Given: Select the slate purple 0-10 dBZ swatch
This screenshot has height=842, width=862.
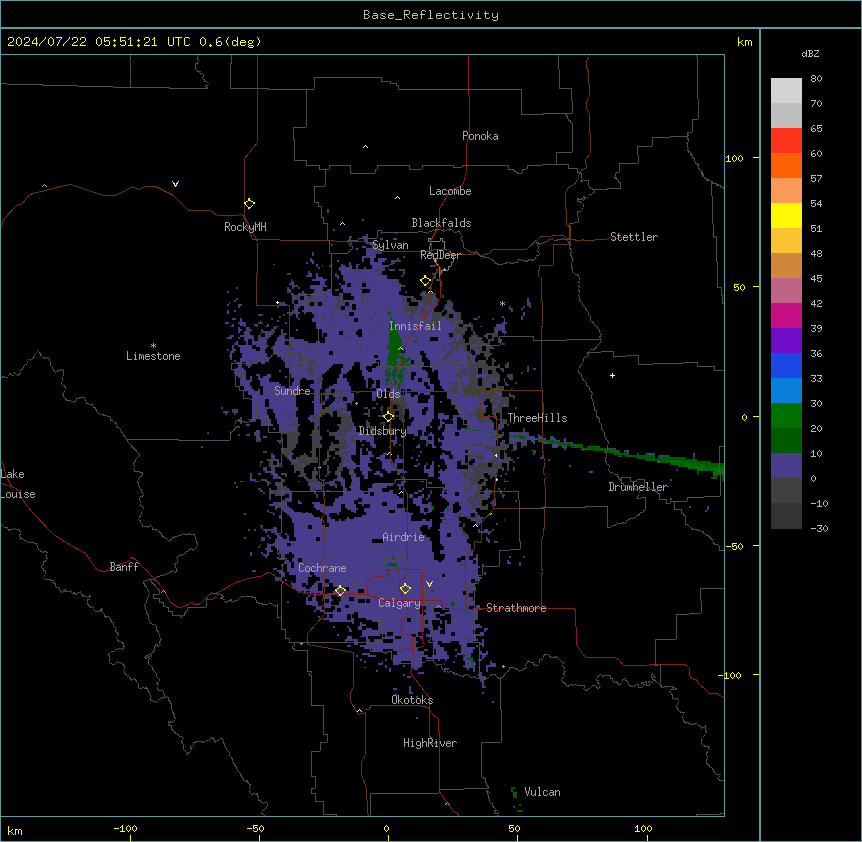Looking at the screenshot, I should click(x=786, y=466).
